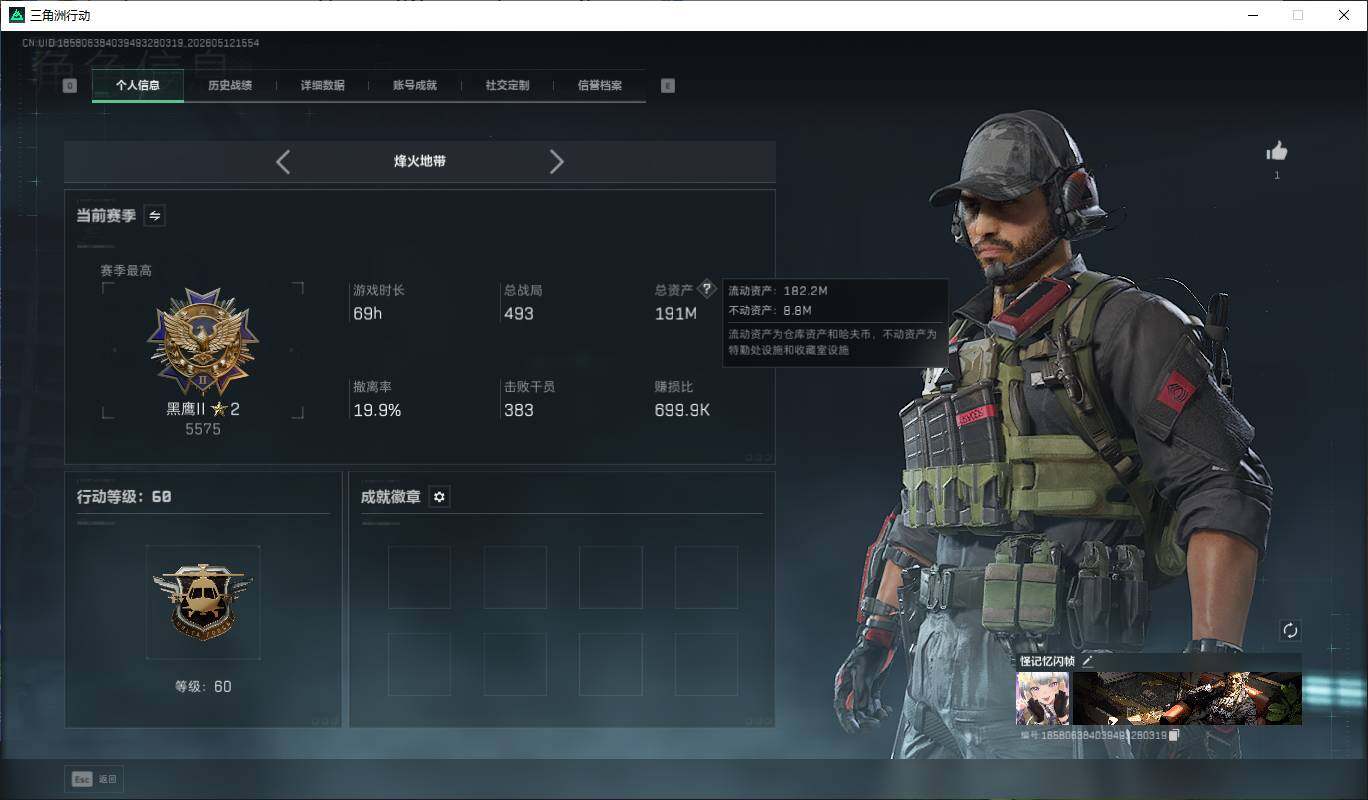Click the E next-tab key icon
The width and height of the screenshot is (1368, 800).
(668, 86)
